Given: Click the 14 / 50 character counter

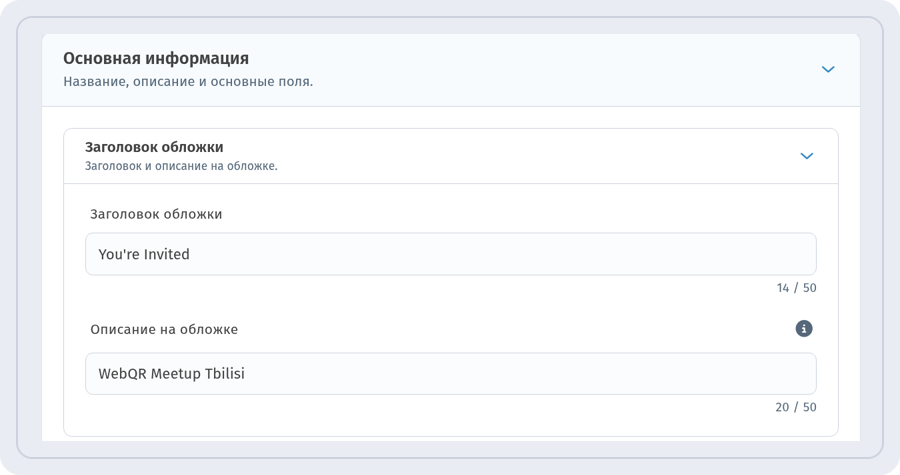Looking at the screenshot, I should [796, 288].
